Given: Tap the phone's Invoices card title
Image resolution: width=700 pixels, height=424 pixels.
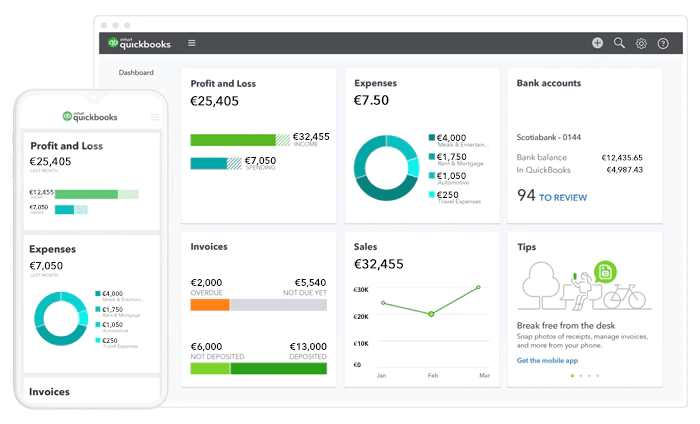Looking at the screenshot, I should [50, 392].
